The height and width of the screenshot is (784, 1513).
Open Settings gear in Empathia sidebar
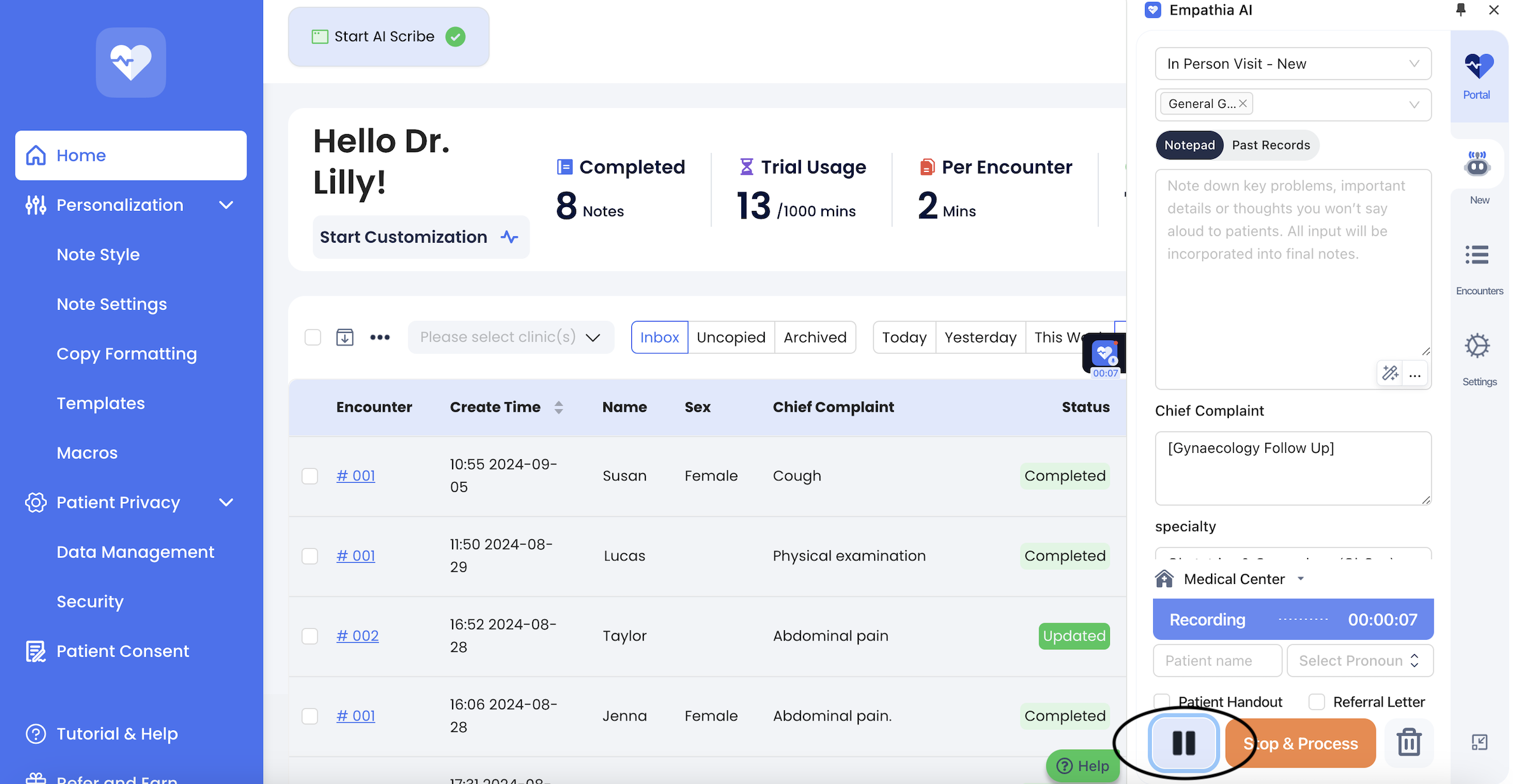(1477, 347)
